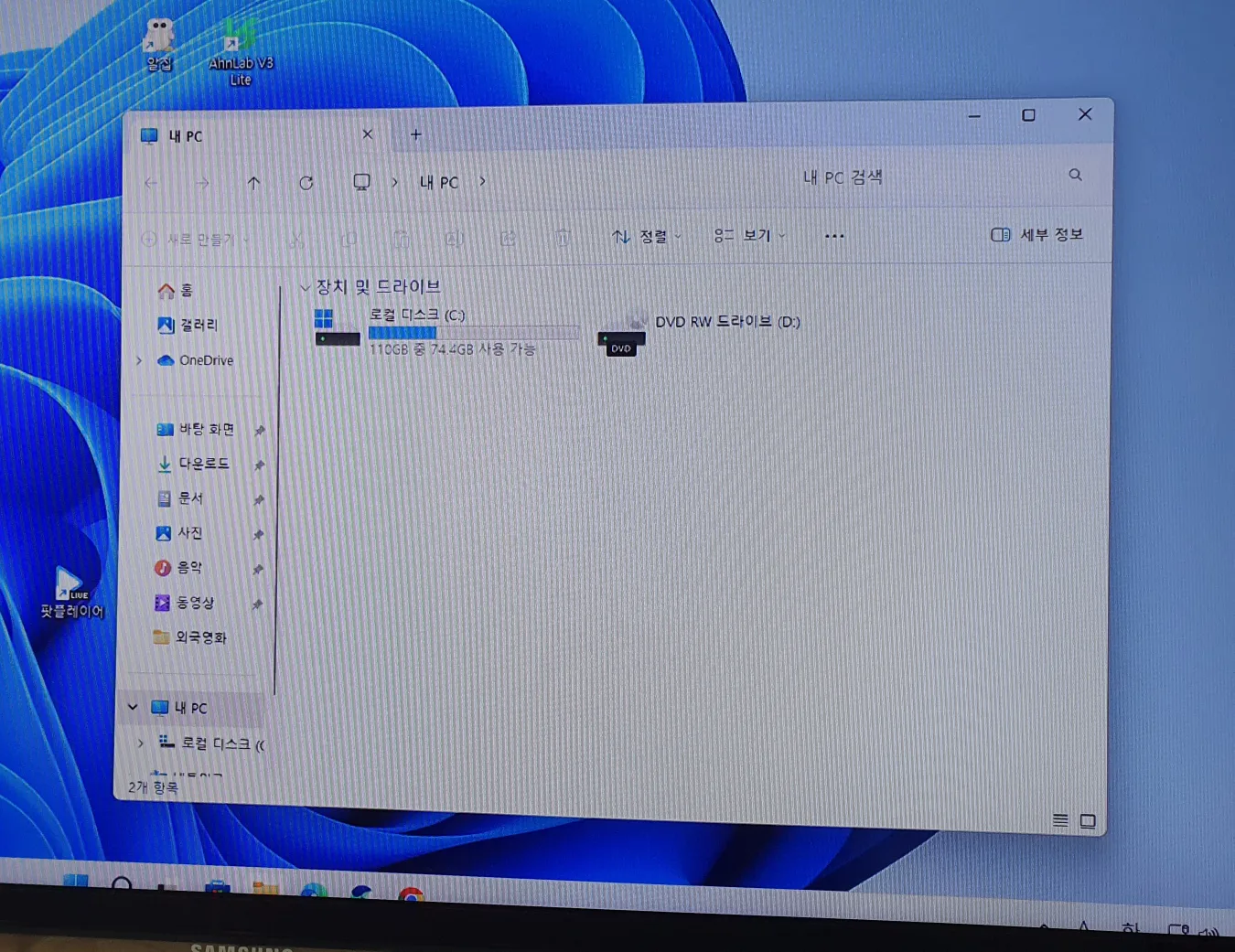Click the File Explorer taskbar icon
The image size is (1235, 952).
point(265,889)
